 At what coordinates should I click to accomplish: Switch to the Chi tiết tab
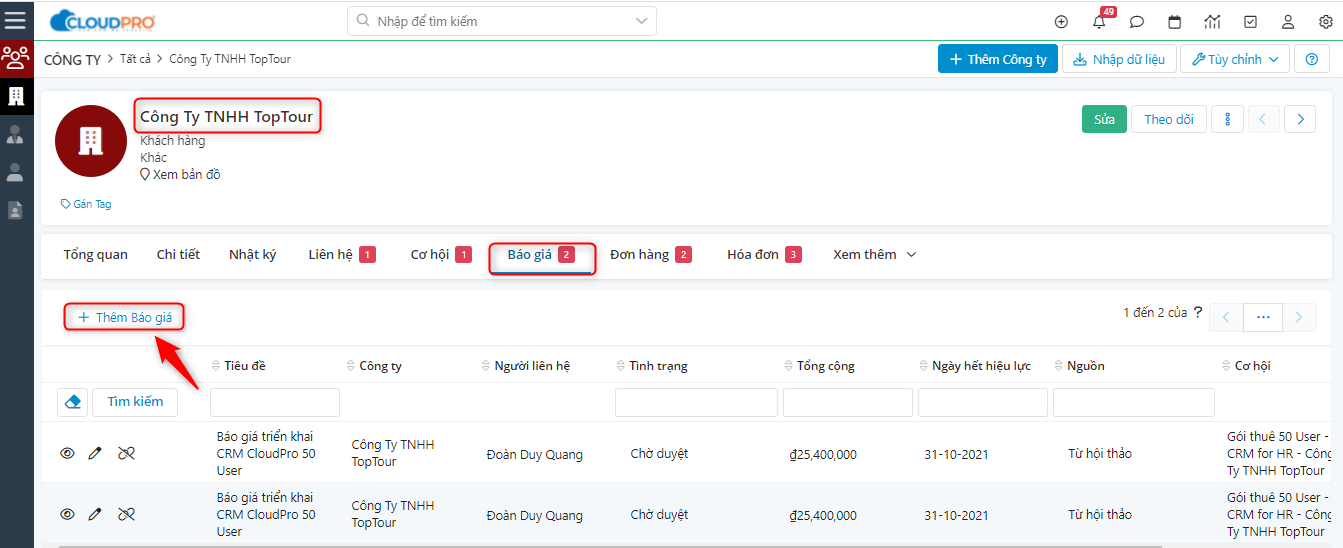coord(178,254)
